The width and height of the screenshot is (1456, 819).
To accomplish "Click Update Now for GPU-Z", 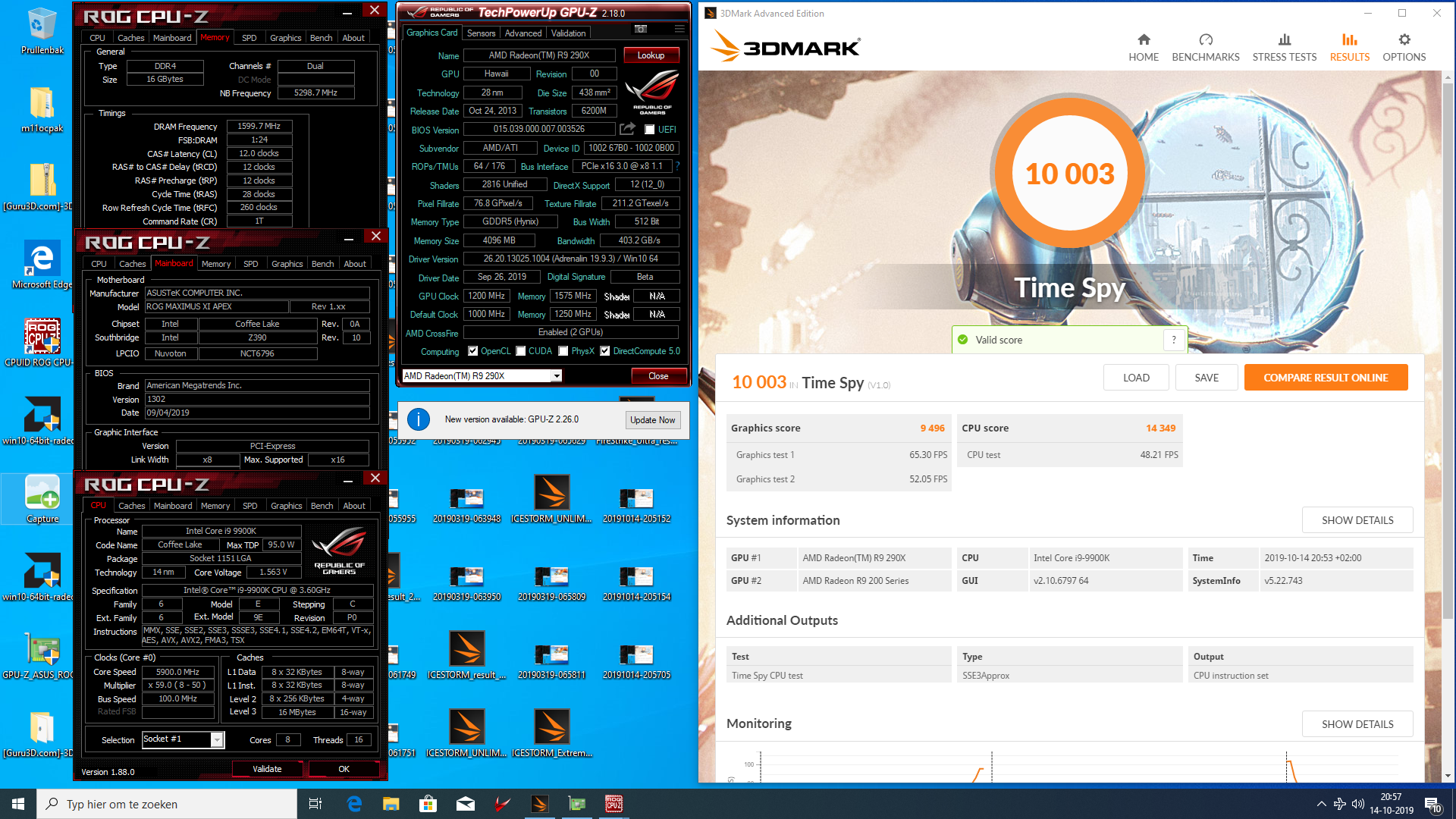I will 653,420.
